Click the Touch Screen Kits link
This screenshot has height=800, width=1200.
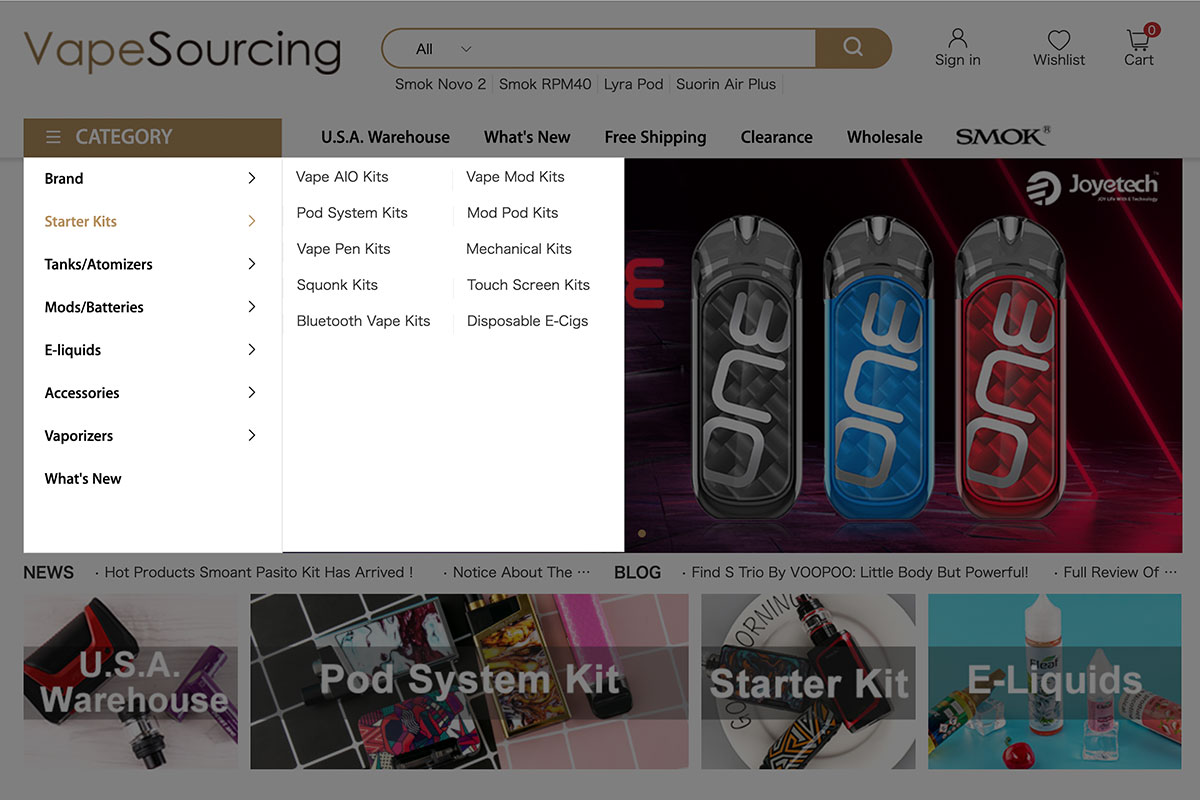point(528,285)
